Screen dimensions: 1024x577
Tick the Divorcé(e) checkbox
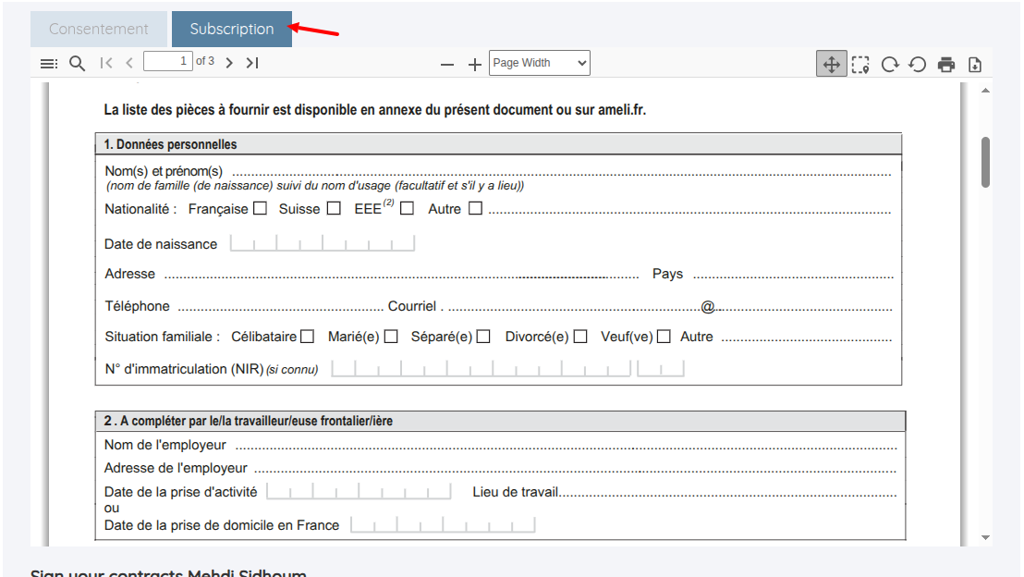pos(580,336)
